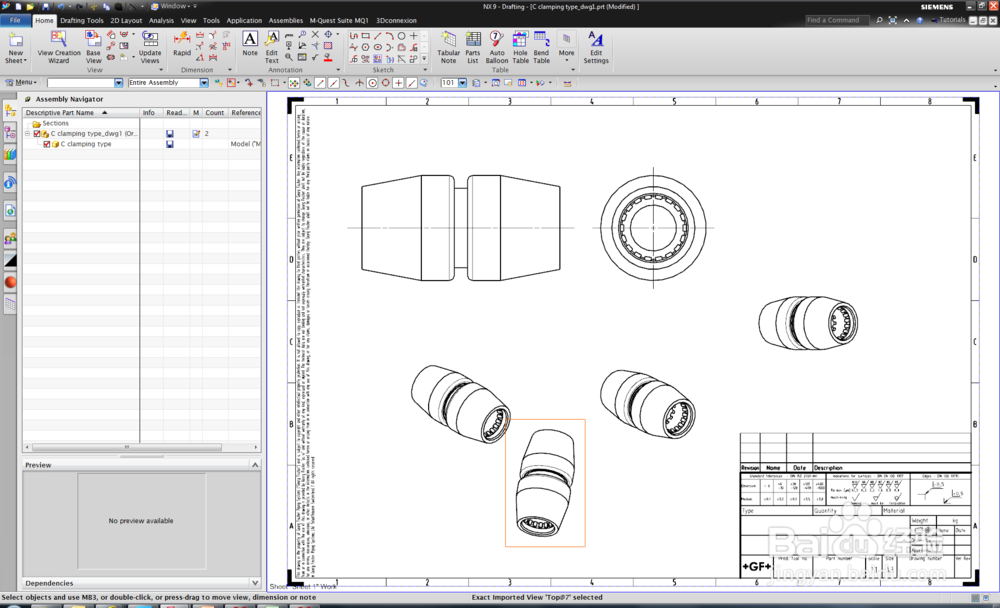Insert a Note annotation
This screenshot has height=608, width=1000.
pos(250,43)
